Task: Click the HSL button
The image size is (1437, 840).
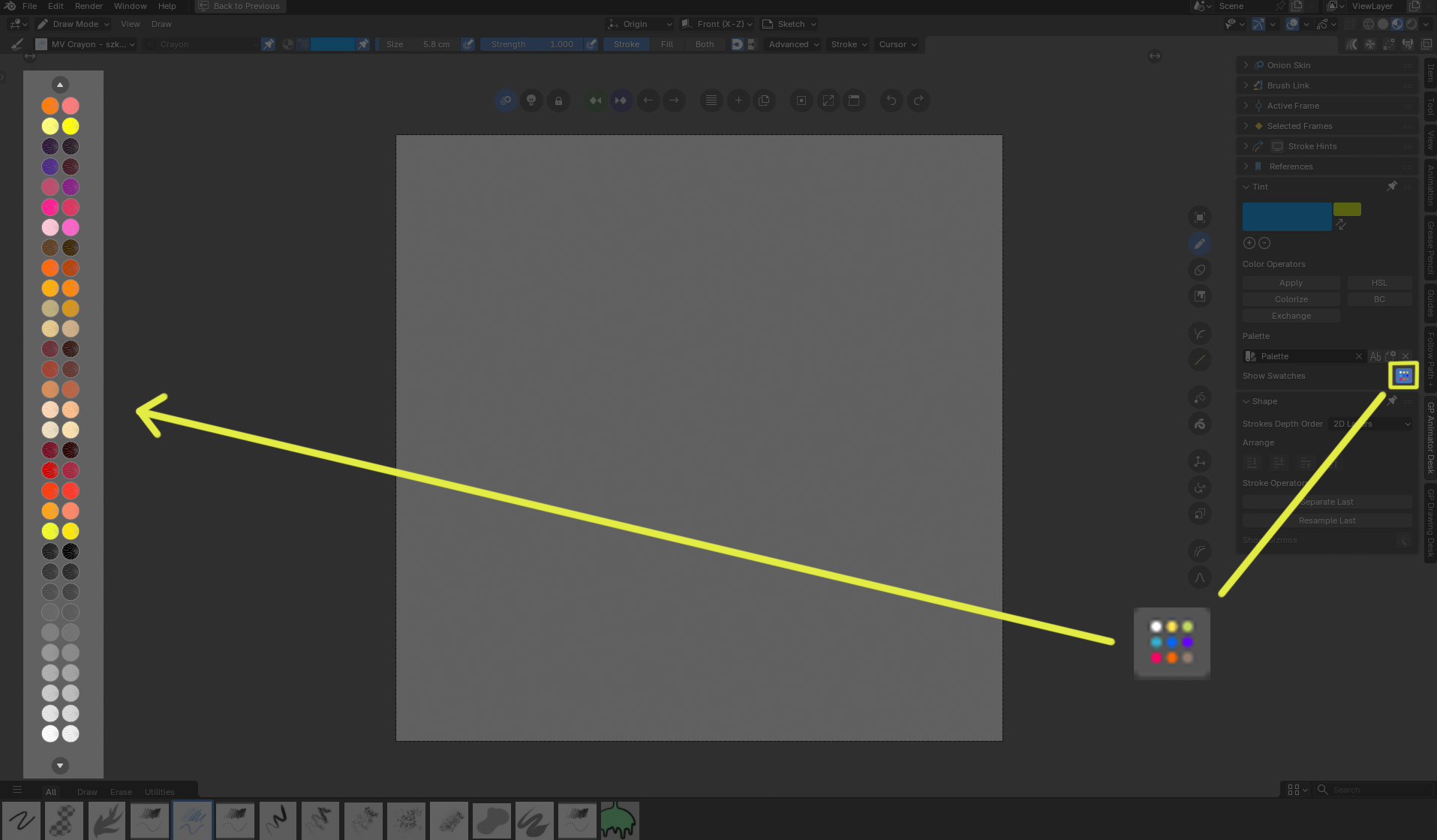Action: tap(1379, 283)
